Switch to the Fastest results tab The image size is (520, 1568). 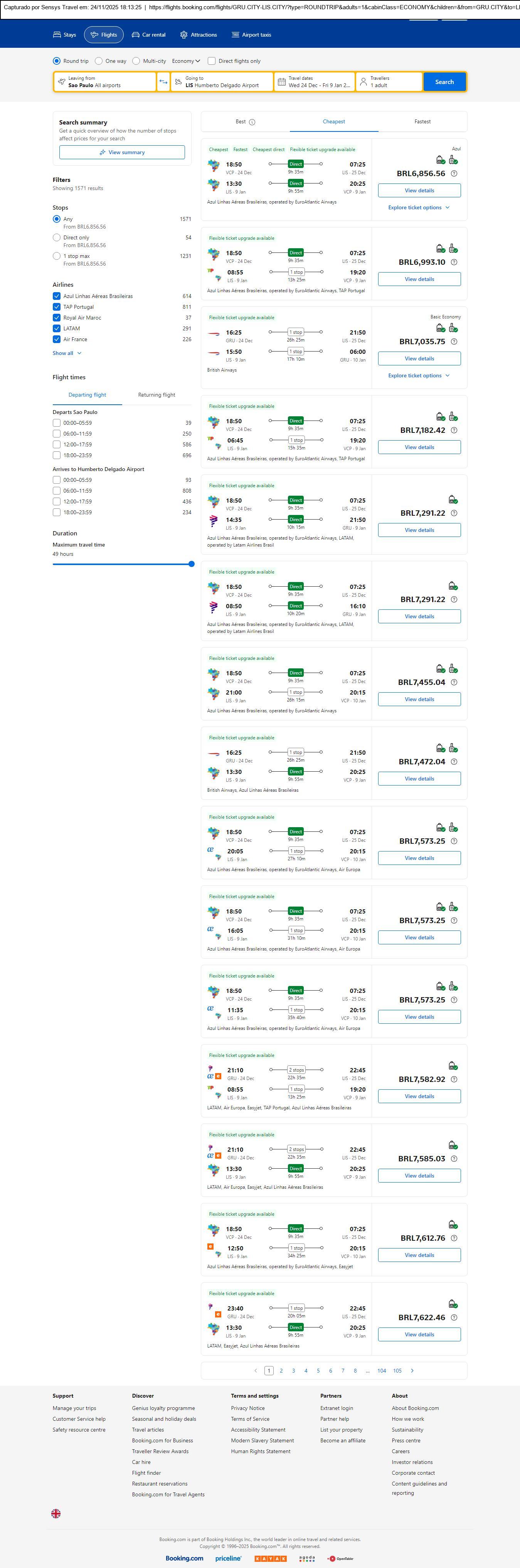pos(422,122)
